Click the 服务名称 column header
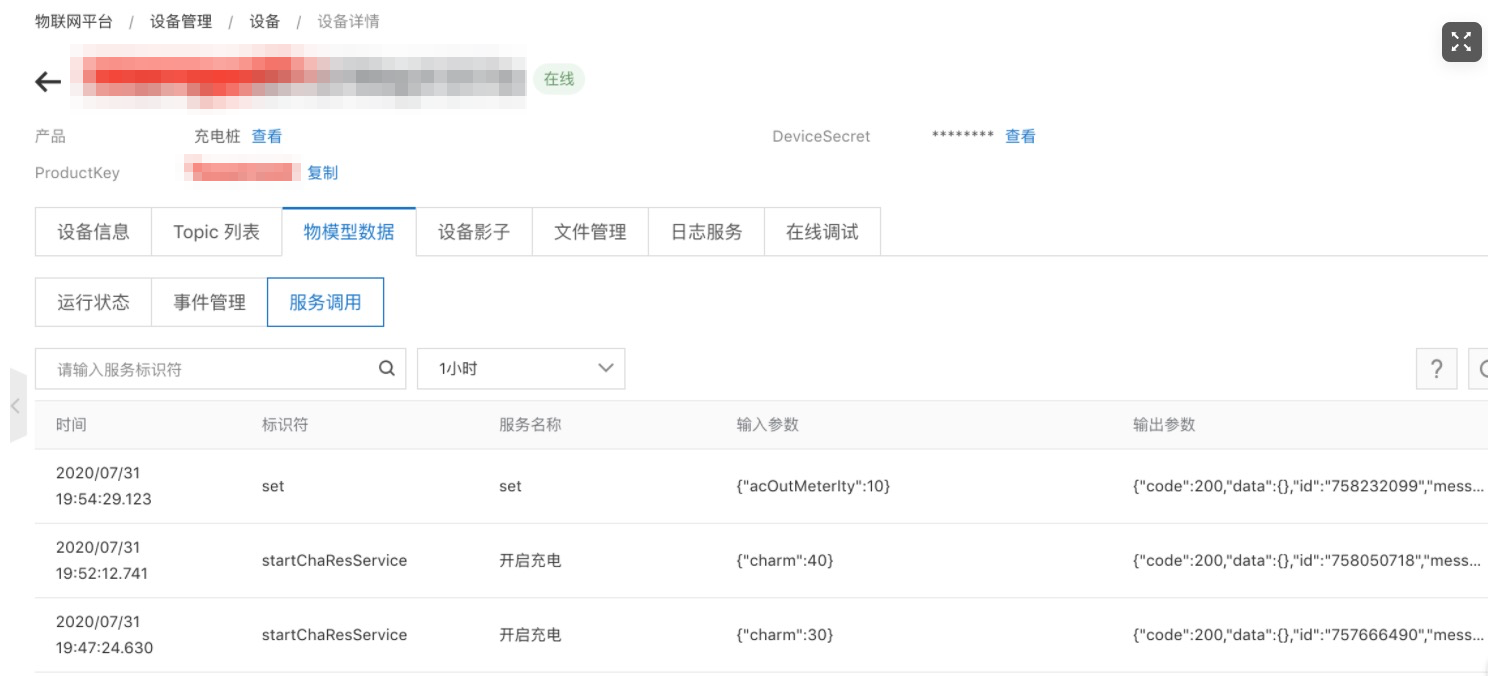Screen dimensions: 1488x676 click(x=530, y=424)
